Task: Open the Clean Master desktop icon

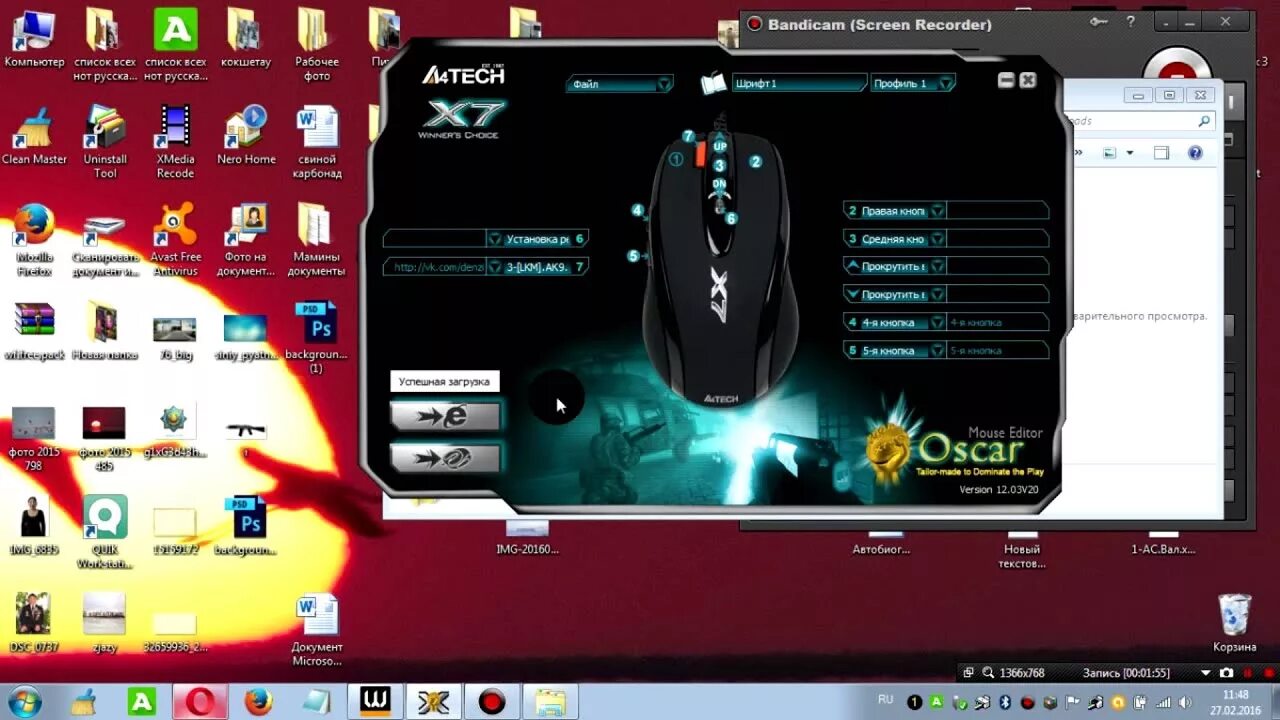Action: pos(35,135)
